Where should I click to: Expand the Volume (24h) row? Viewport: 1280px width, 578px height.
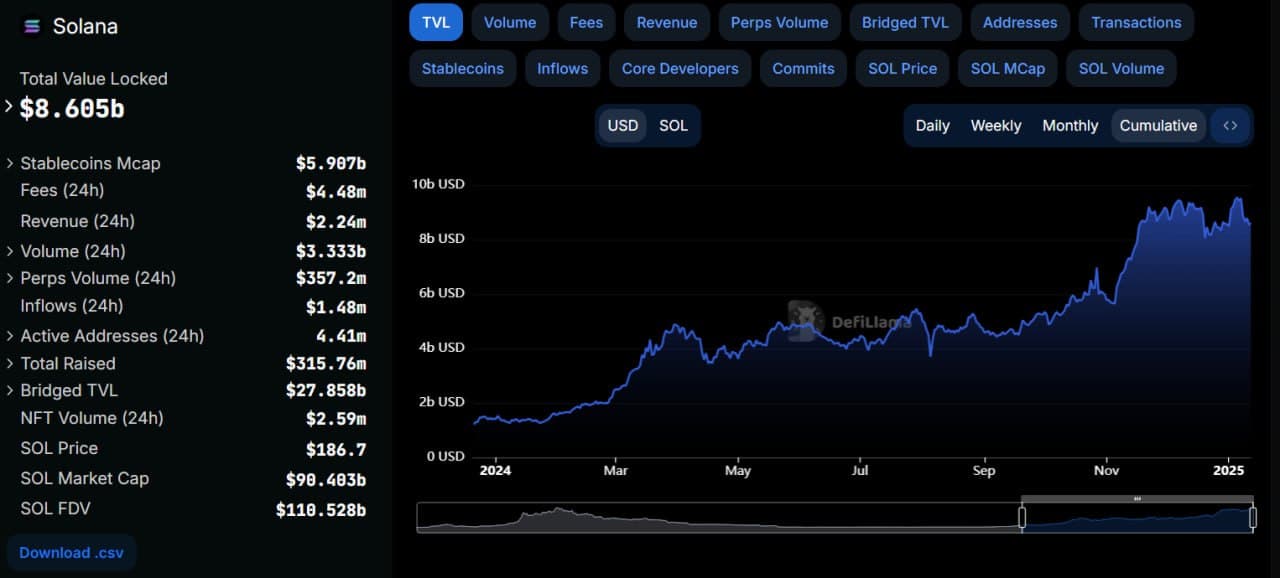tap(10, 251)
